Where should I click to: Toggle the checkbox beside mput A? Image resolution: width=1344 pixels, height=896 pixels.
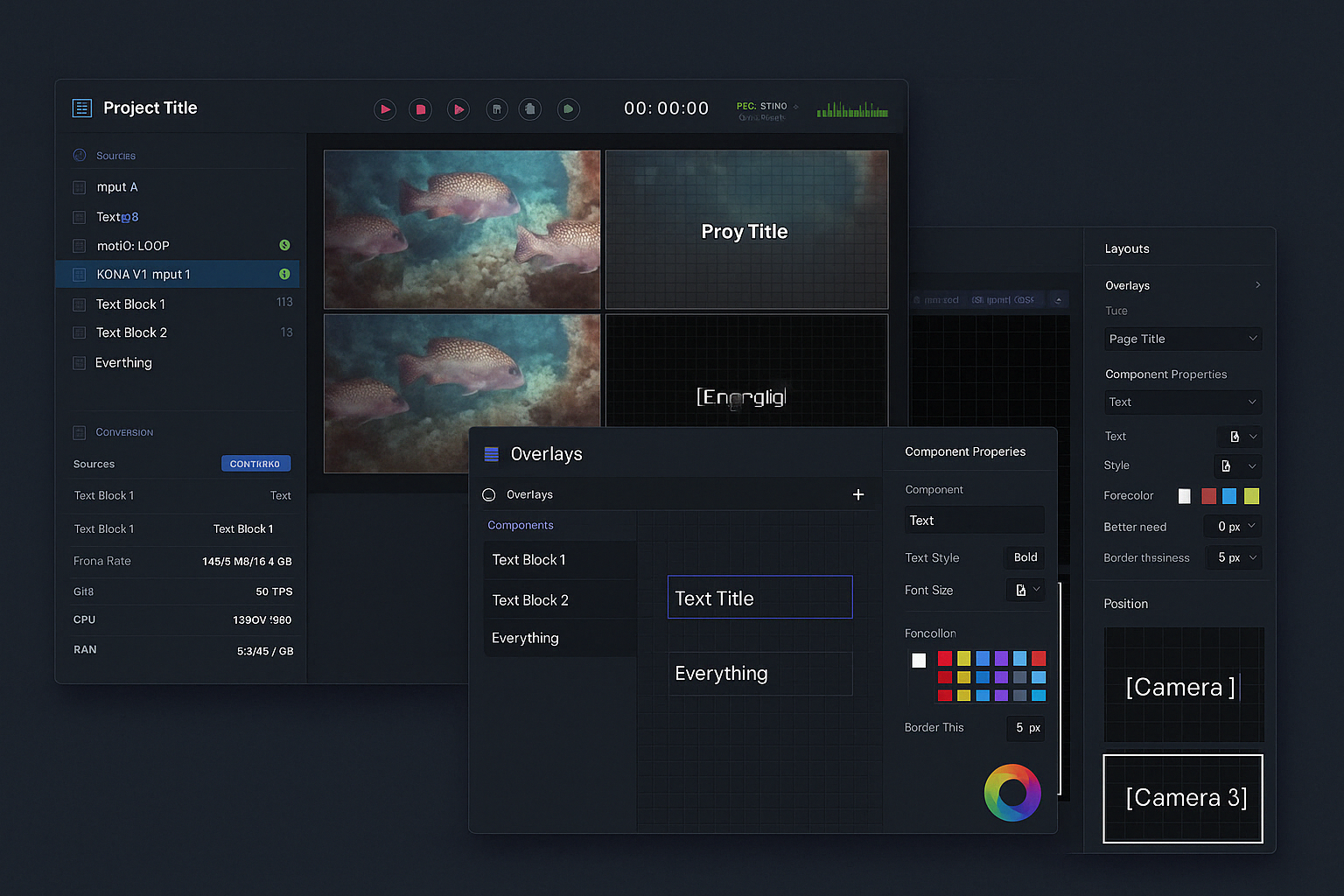pos(80,187)
